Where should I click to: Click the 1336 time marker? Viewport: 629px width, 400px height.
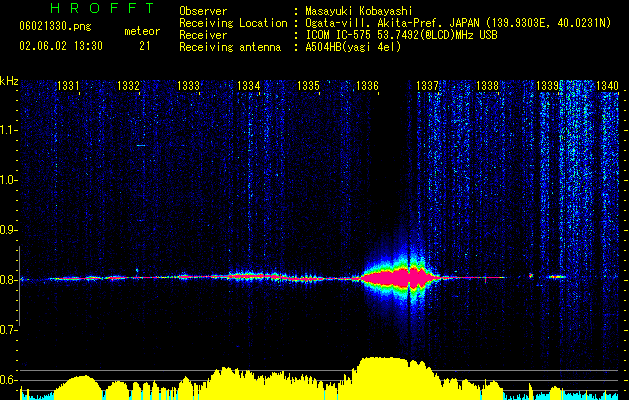[367, 85]
